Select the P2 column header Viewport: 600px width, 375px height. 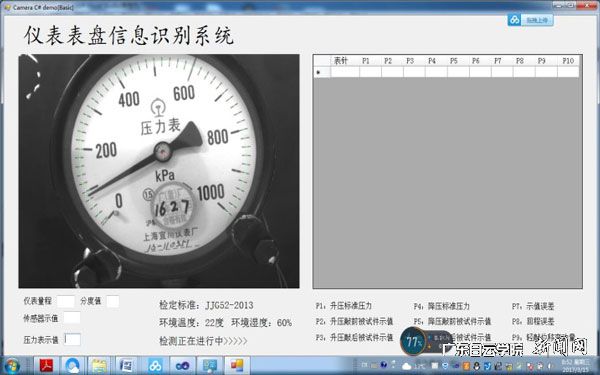(392, 60)
